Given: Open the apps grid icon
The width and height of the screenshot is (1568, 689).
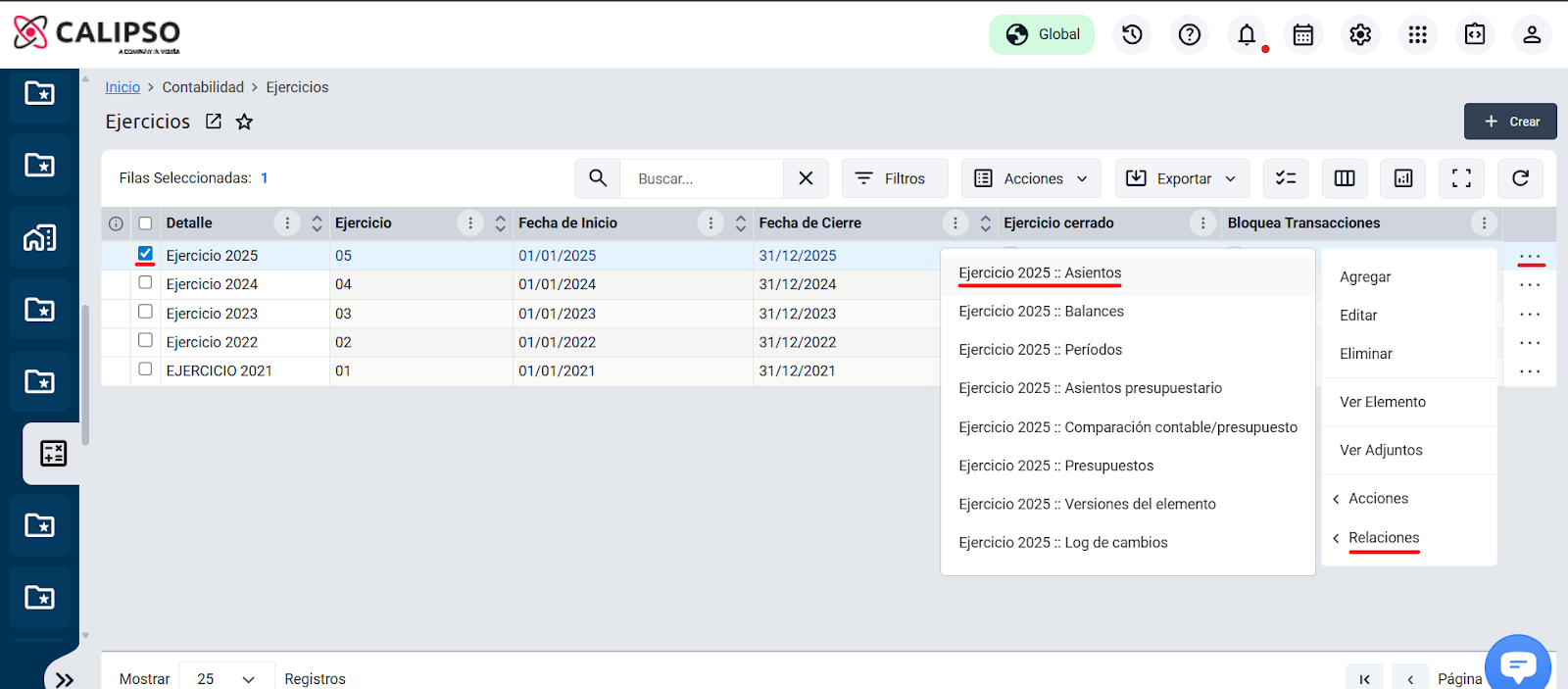Looking at the screenshot, I should [1417, 35].
